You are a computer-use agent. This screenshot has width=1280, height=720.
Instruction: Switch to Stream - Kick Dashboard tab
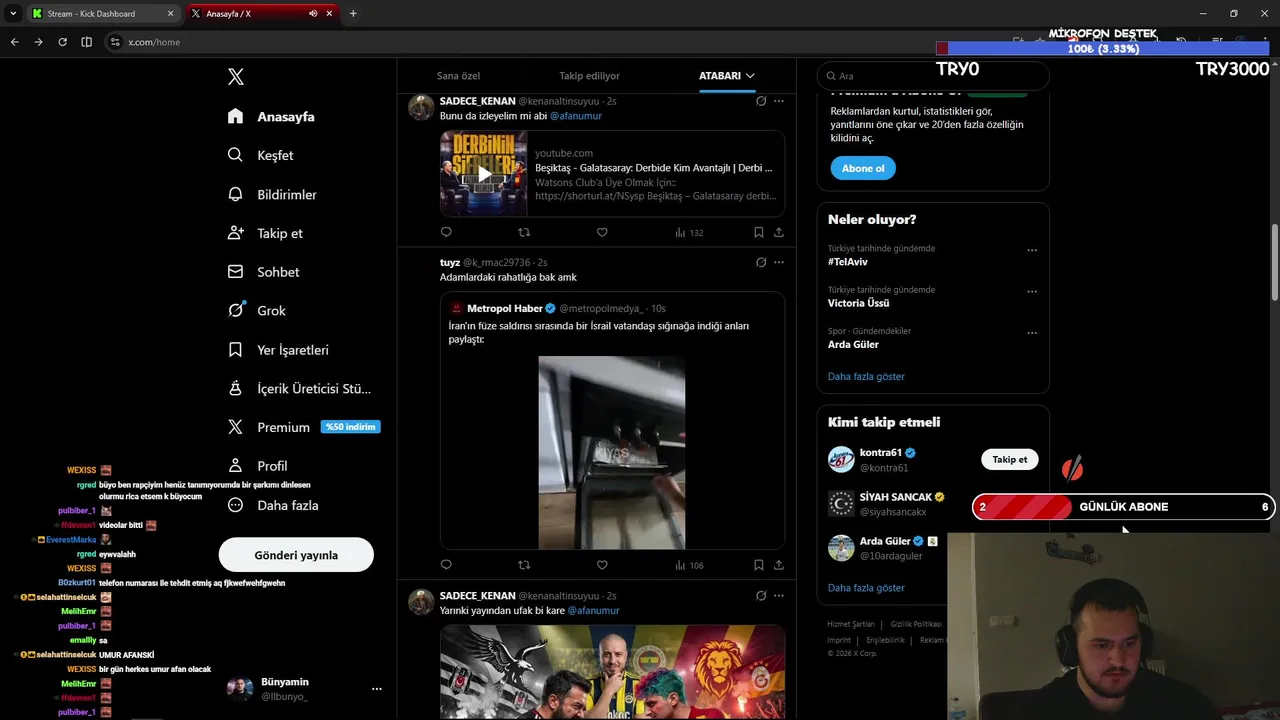tap(100, 14)
